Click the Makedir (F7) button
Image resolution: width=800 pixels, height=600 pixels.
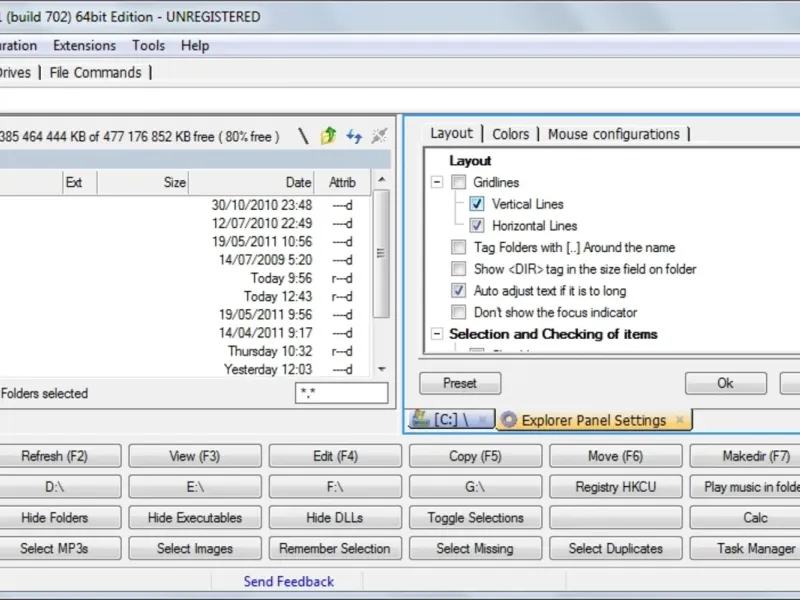tap(745, 456)
